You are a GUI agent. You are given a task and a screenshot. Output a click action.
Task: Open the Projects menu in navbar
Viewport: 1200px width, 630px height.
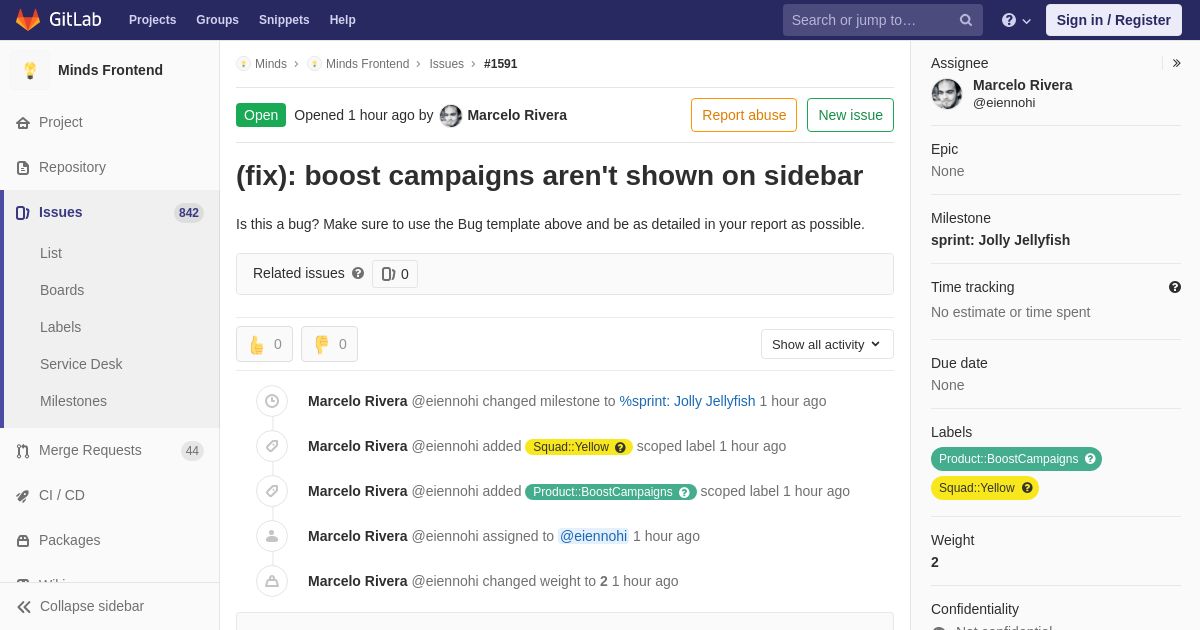coord(152,20)
